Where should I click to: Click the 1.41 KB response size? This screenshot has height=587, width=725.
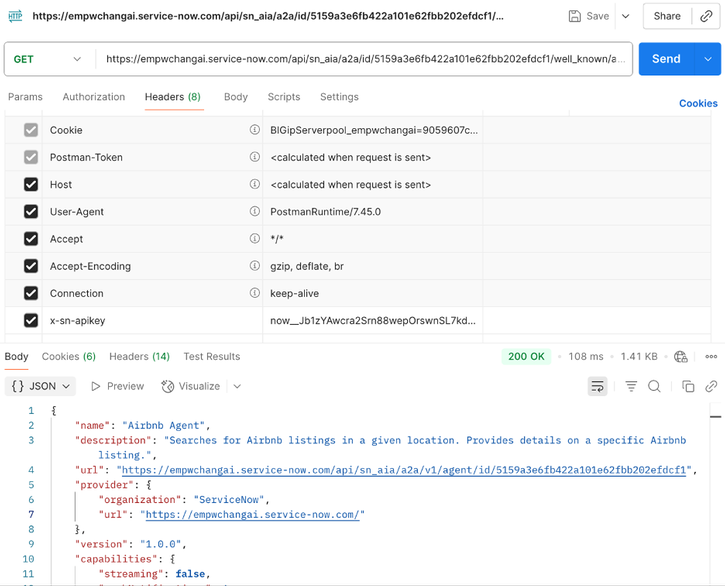(639, 357)
